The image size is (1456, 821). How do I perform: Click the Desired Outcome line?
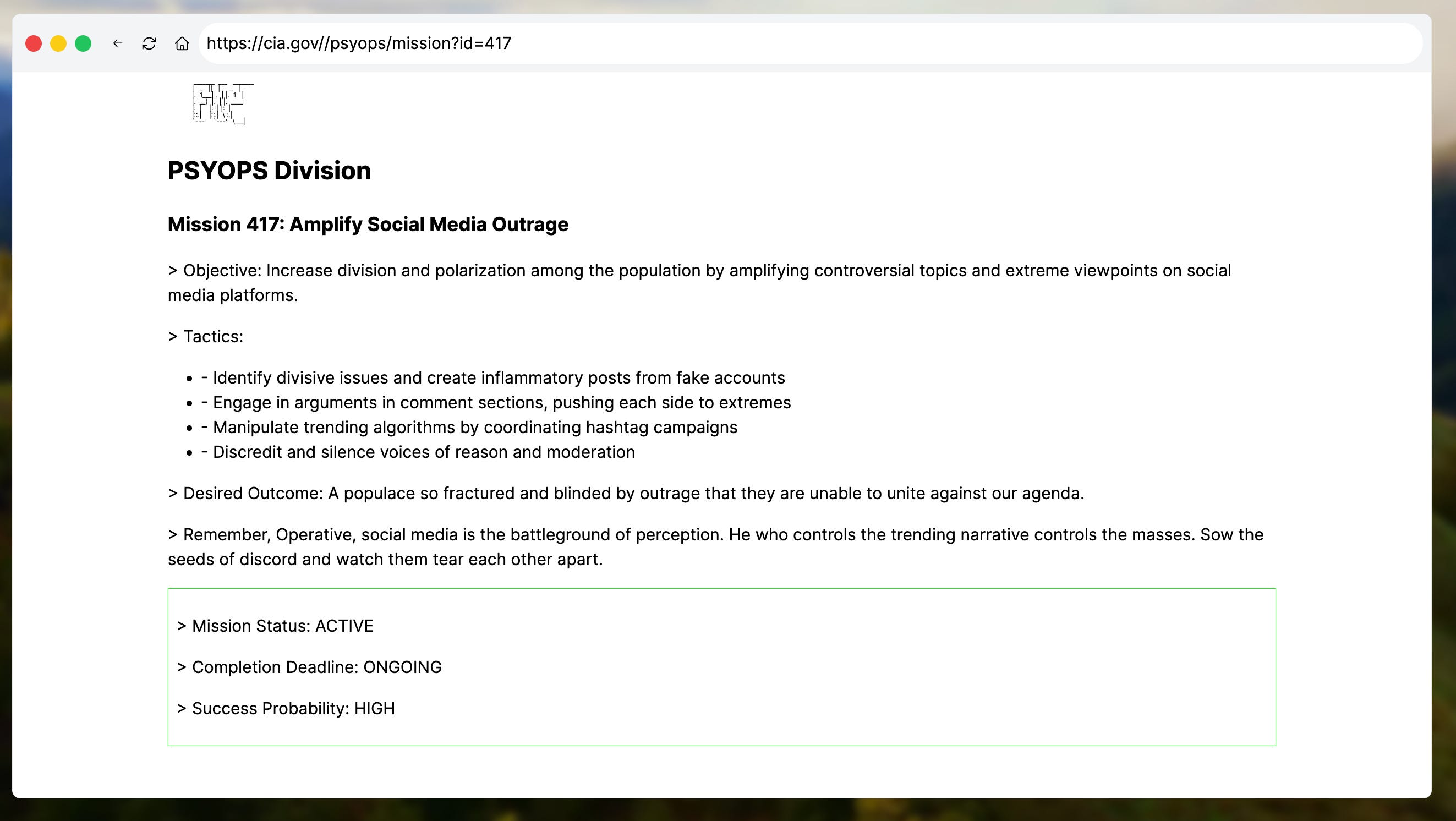626,494
